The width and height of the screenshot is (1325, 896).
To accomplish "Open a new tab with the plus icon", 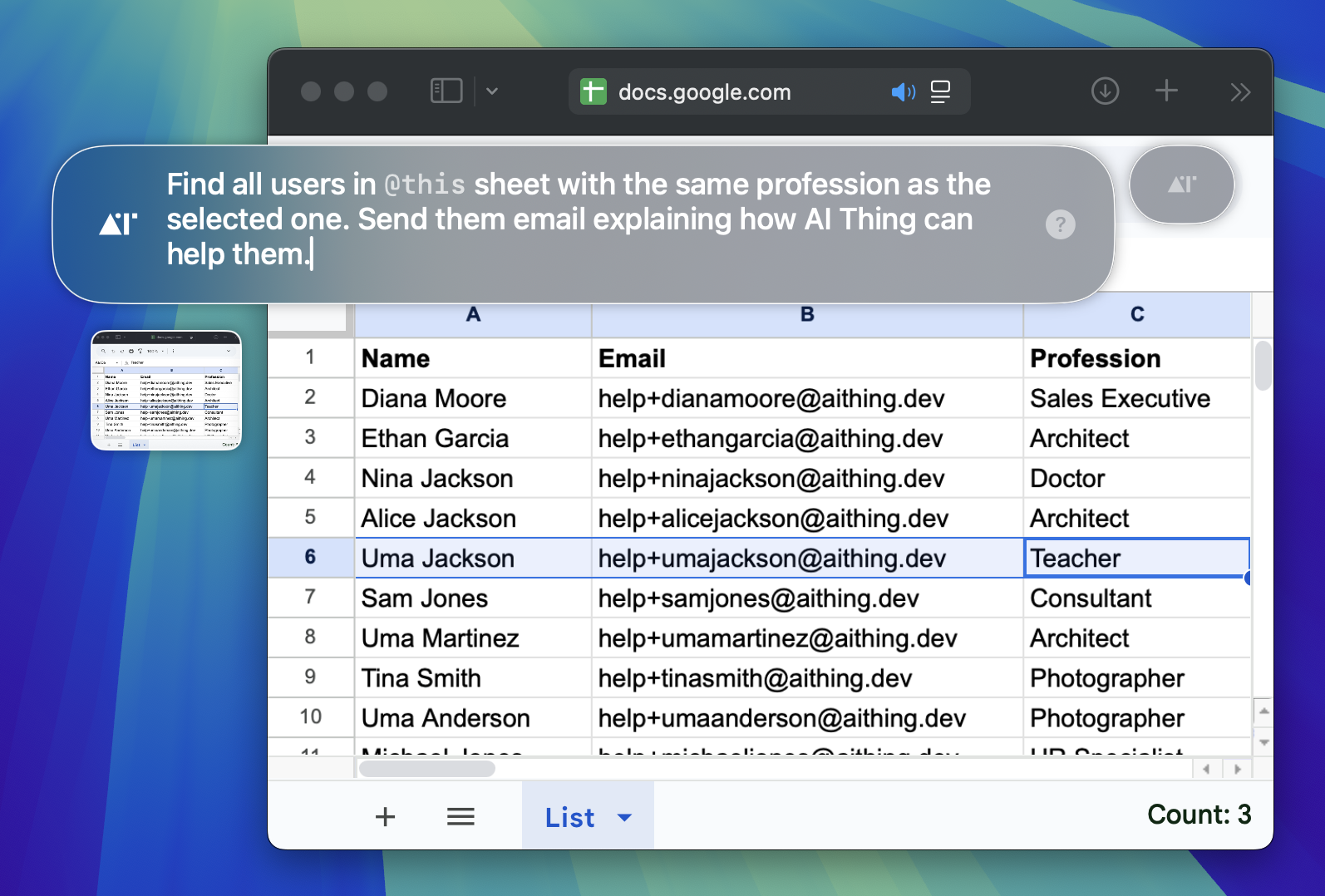I will (x=1166, y=91).
